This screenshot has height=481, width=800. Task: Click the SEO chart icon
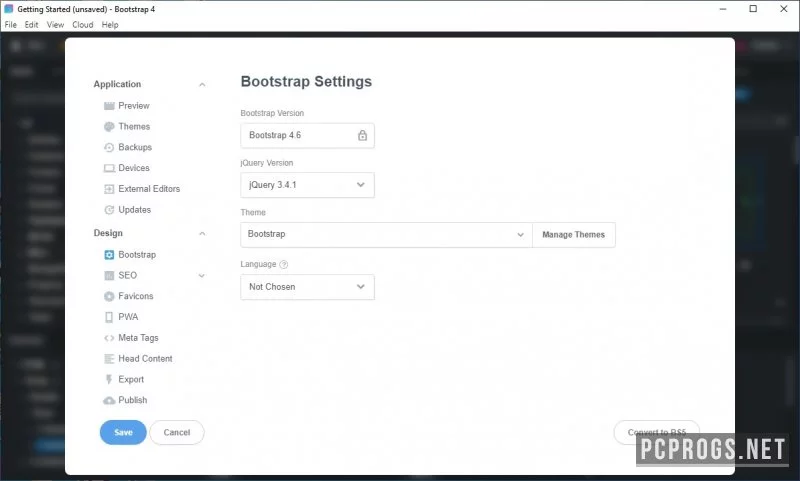click(109, 275)
